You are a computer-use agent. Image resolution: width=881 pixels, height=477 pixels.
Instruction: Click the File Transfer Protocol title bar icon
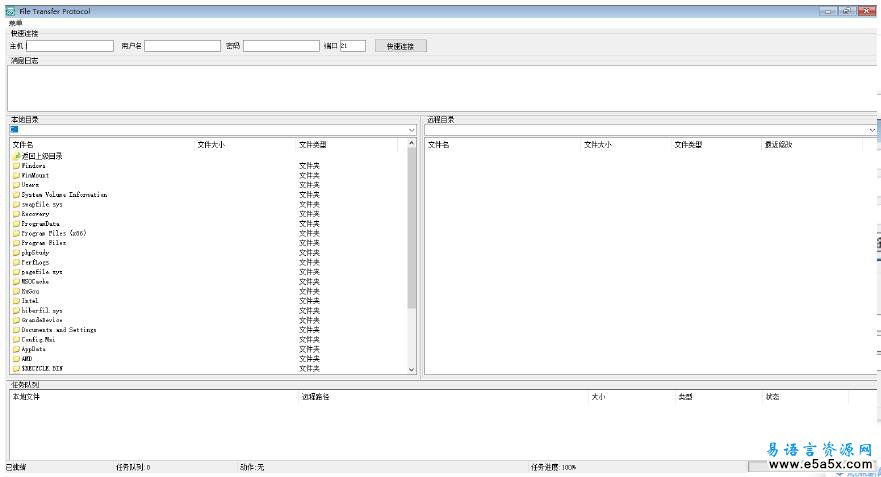[10, 11]
